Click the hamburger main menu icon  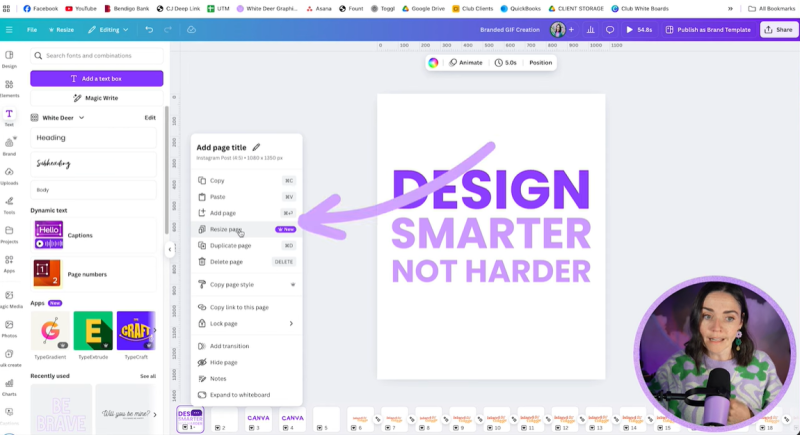click(x=9, y=30)
